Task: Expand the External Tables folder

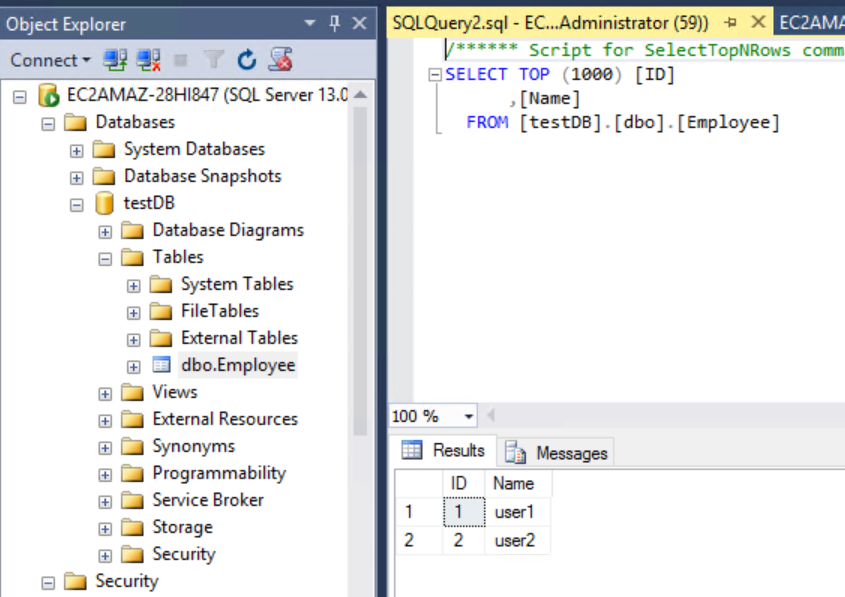Action: [x=134, y=340]
